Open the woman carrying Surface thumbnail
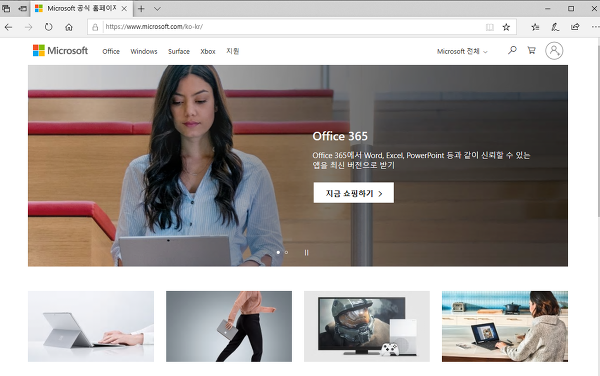The height and width of the screenshot is (376, 600). (x=229, y=326)
